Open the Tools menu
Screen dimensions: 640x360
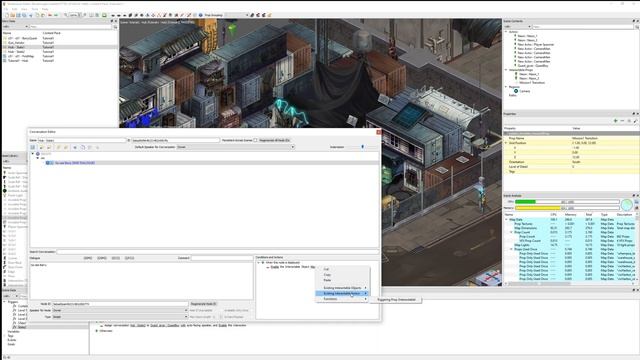pyautogui.click(x=35, y=9)
